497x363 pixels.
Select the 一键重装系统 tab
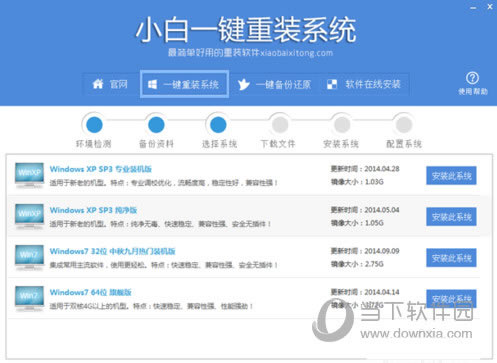click(184, 84)
